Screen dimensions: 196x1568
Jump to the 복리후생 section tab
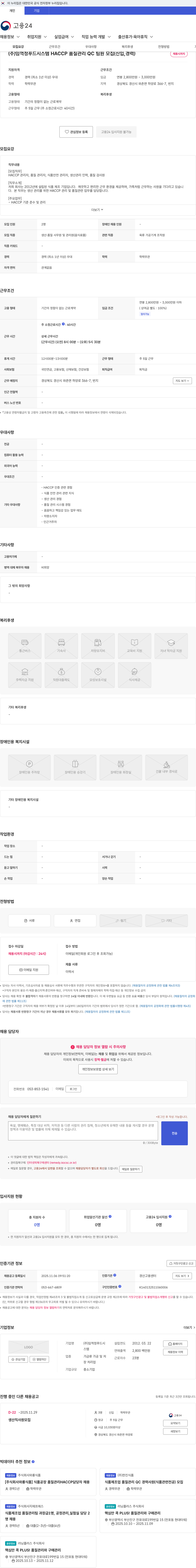click(x=127, y=47)
